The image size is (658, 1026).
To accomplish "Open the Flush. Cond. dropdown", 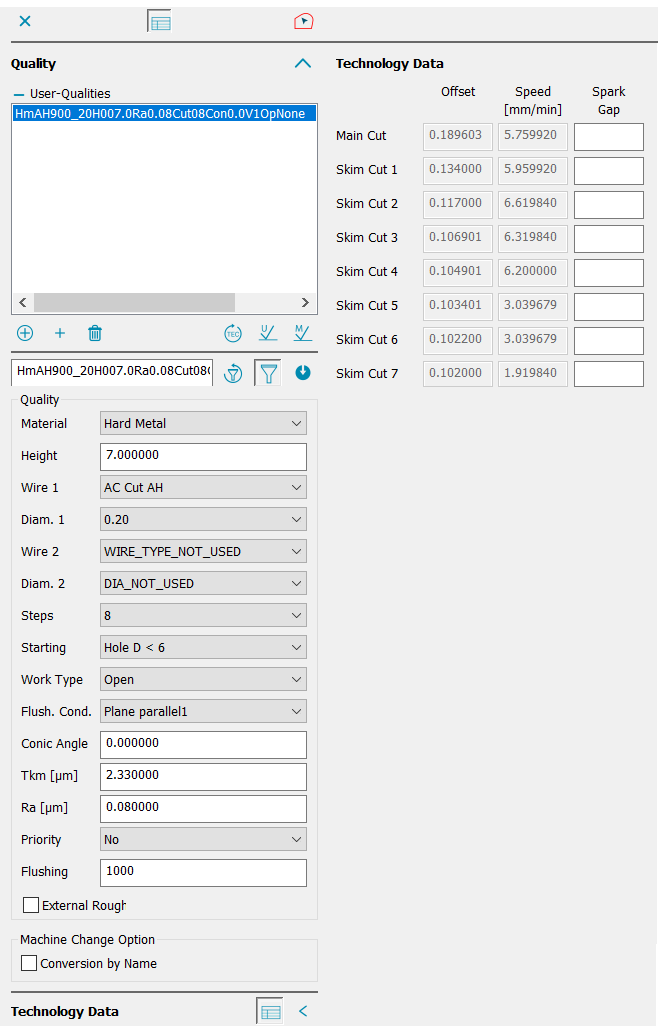I will [x=204, y=711].
